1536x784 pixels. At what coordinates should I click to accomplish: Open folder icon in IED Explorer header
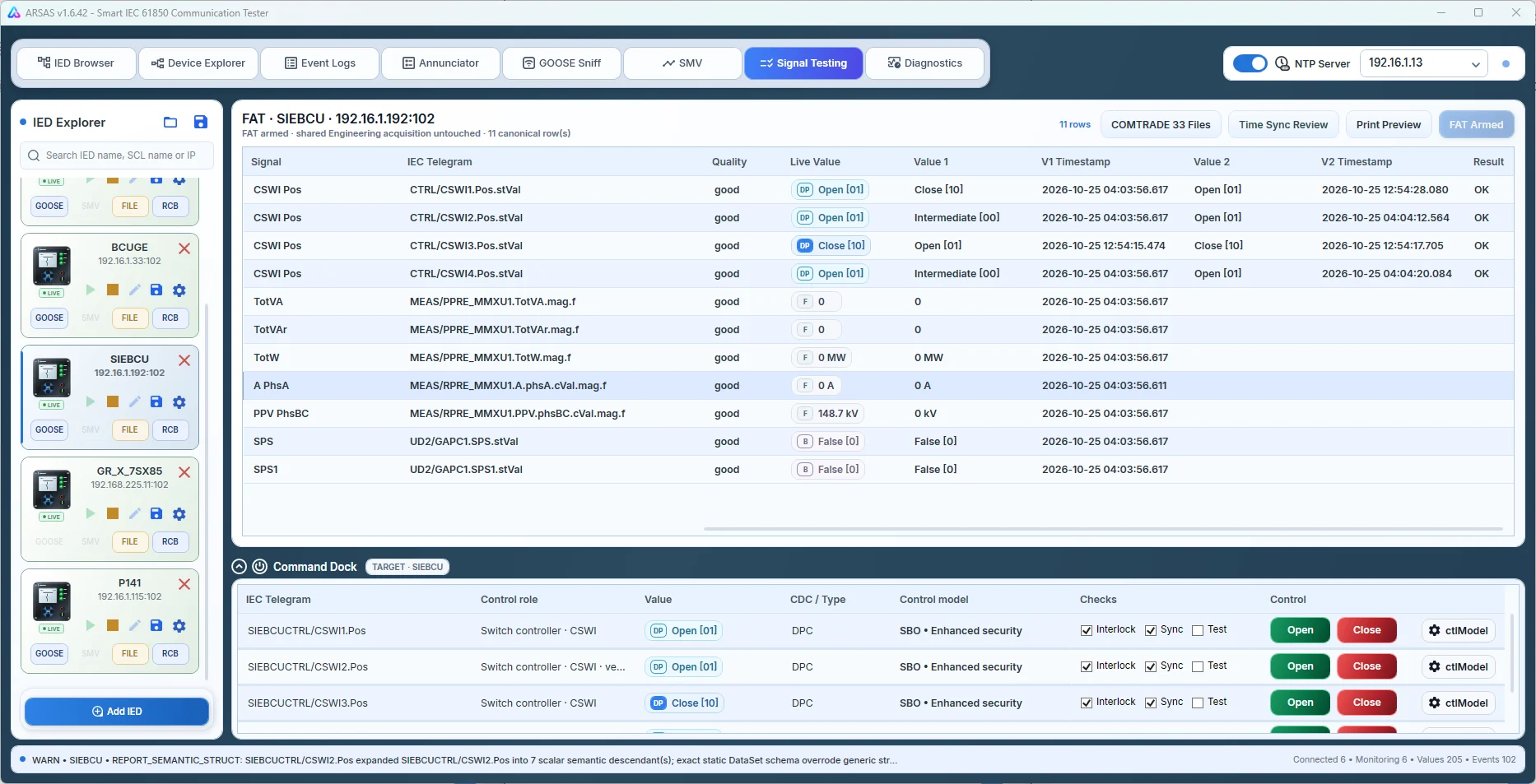pos(170,123)
